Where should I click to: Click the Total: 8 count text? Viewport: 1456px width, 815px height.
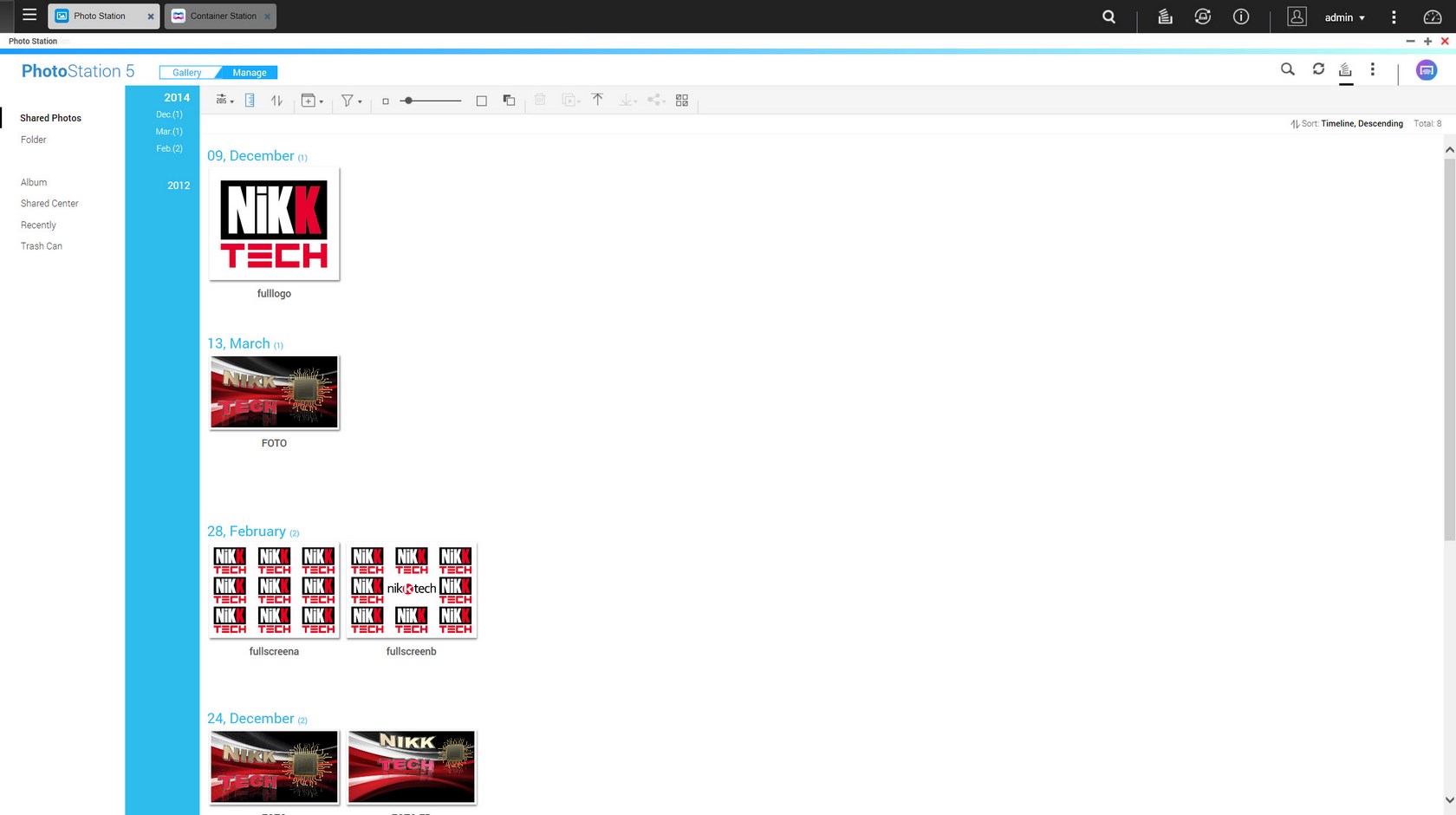tap(1427, 124)
